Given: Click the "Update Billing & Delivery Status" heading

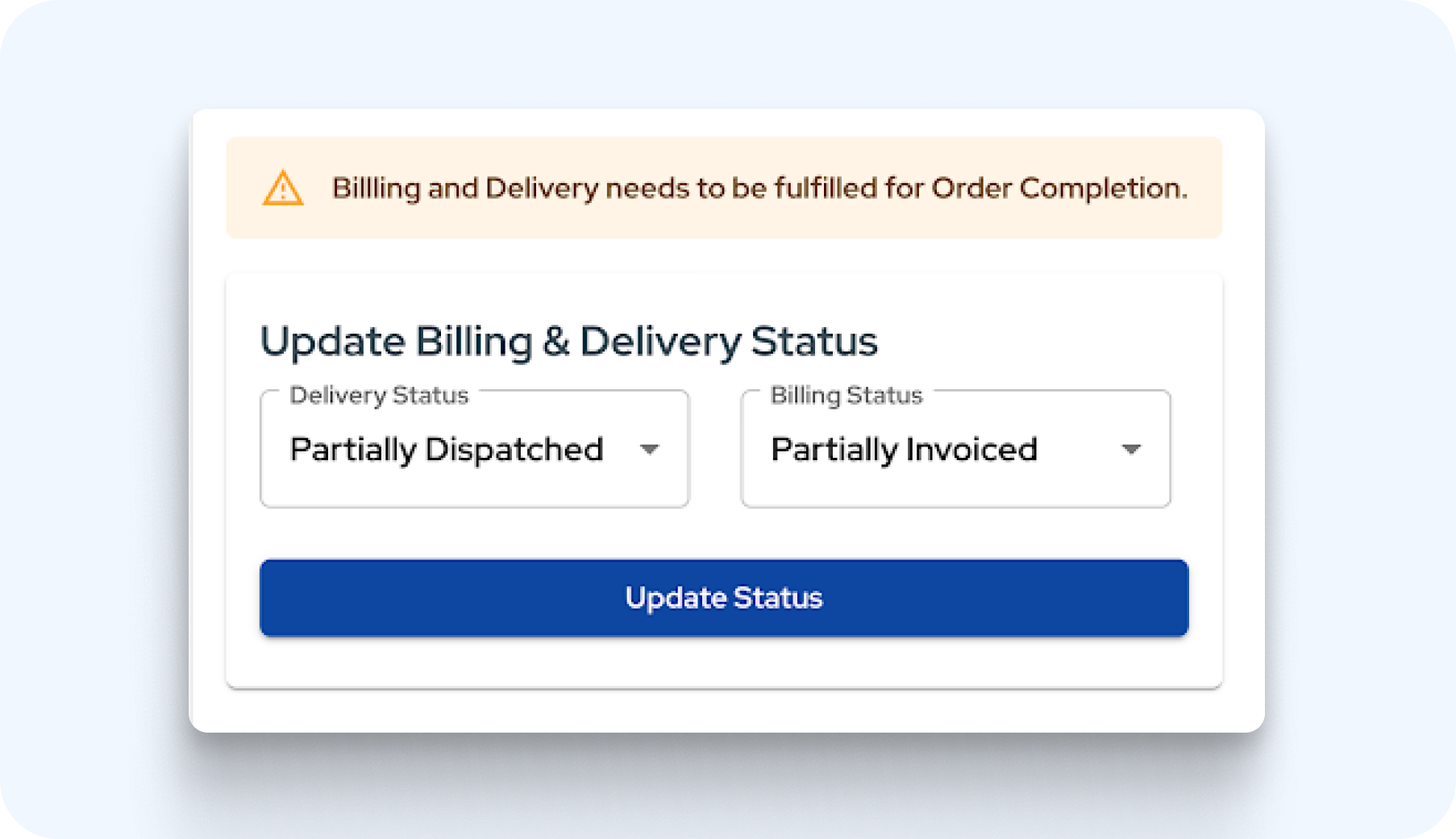Looking at the screenshot, I should click(568, 341).
